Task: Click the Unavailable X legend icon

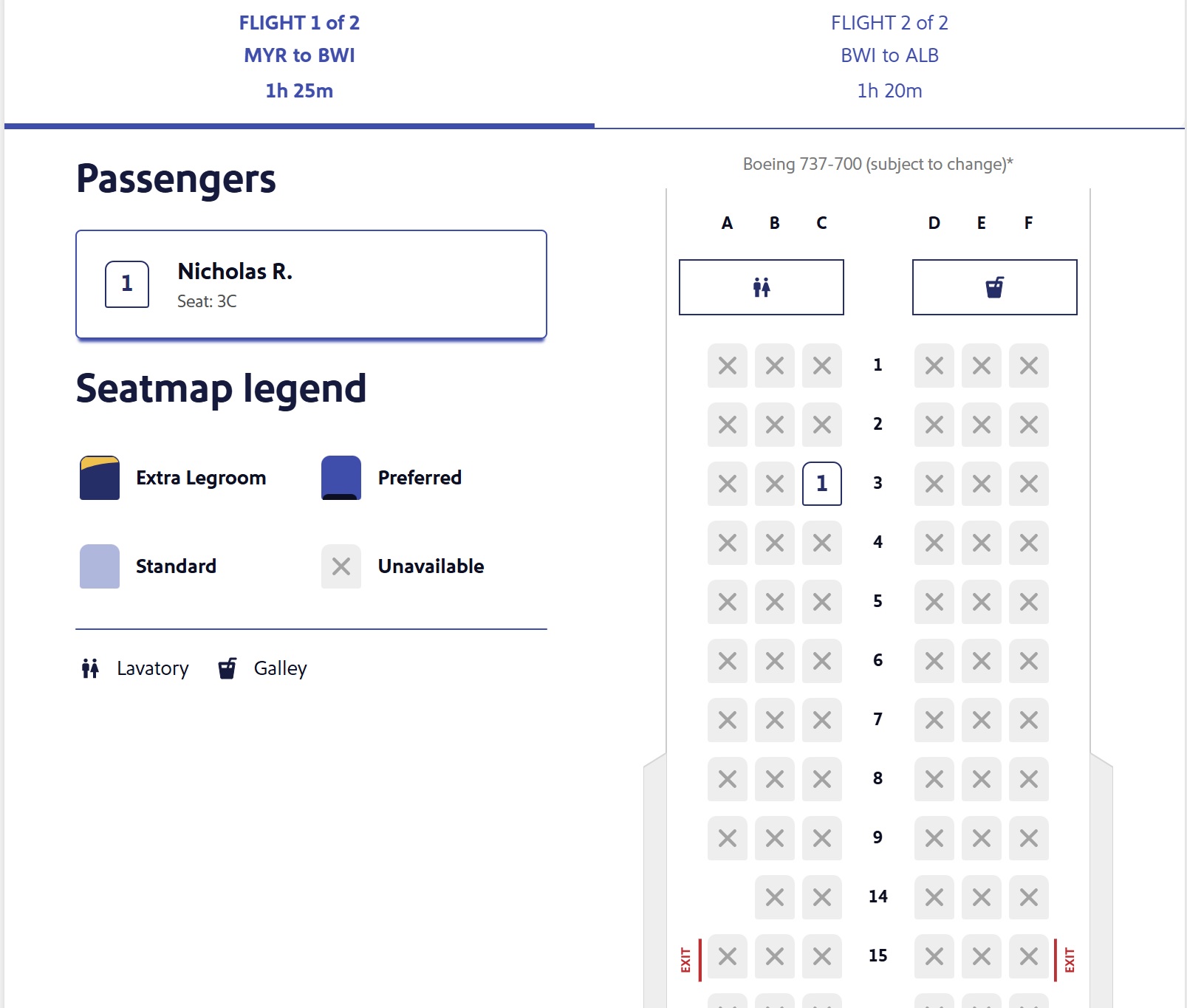Action: tap(341, 566)
